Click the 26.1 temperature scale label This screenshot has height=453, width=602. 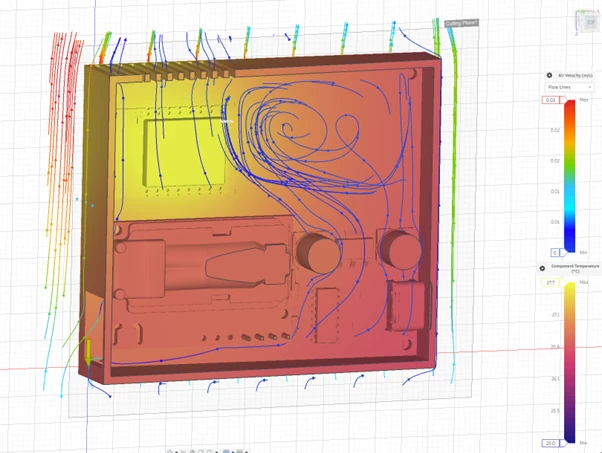pos(555,379)
